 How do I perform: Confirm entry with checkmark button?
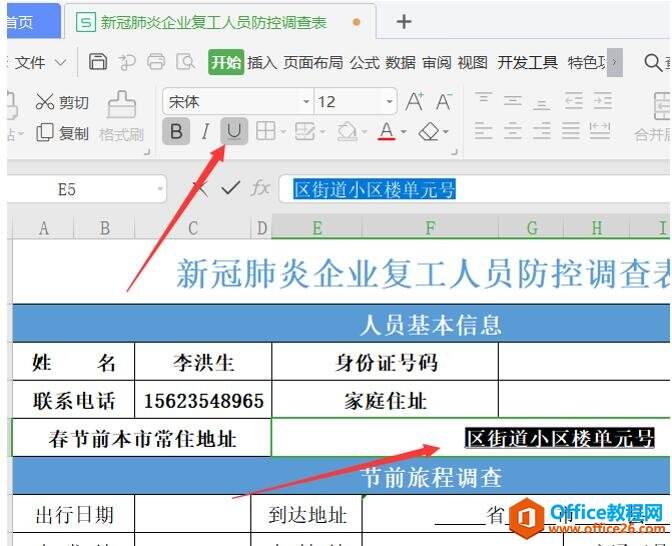point(231,188)
